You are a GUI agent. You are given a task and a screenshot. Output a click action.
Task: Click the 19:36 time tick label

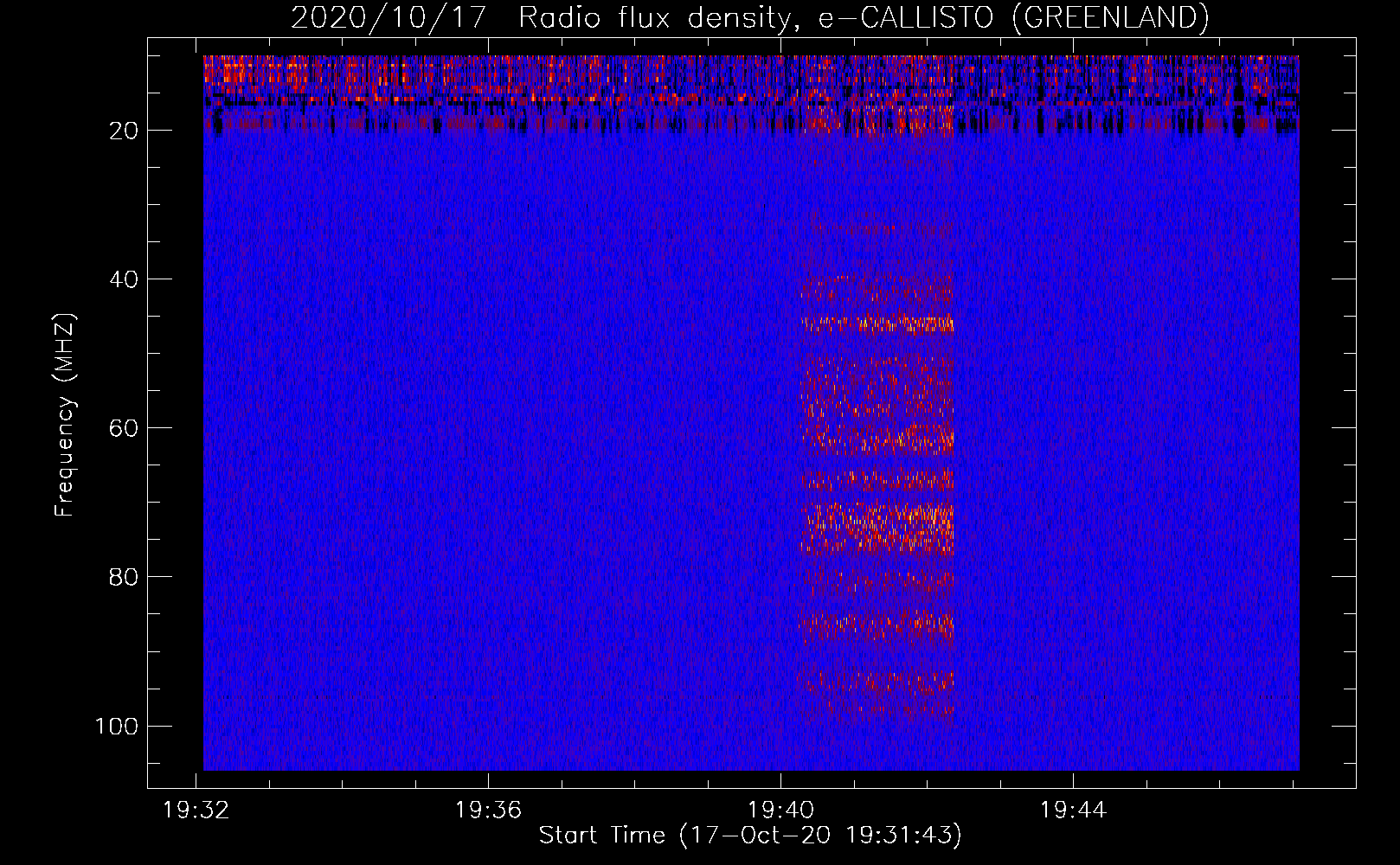[x=489, y=811]
